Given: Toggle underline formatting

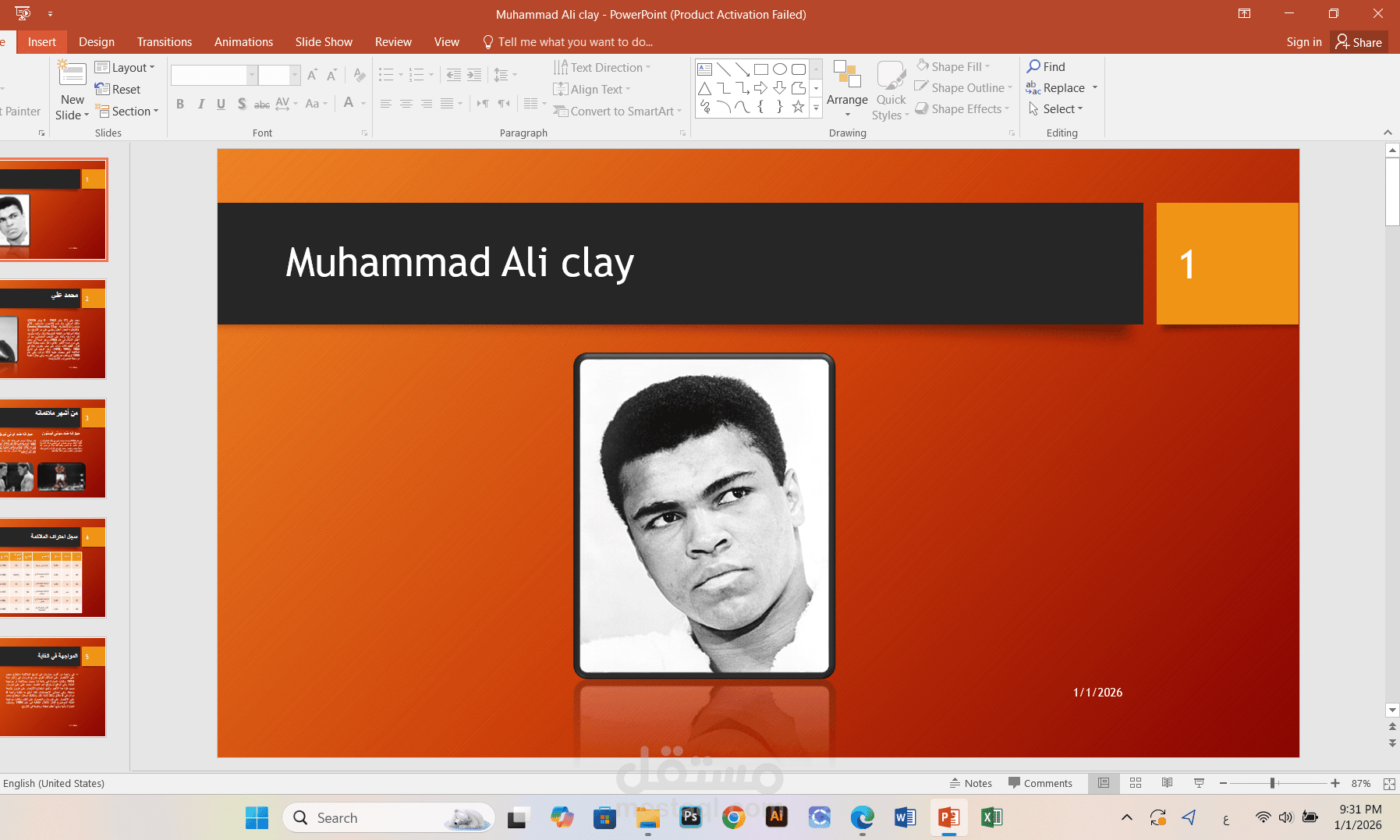Looking at the screenshot, I should click(221, 103).
